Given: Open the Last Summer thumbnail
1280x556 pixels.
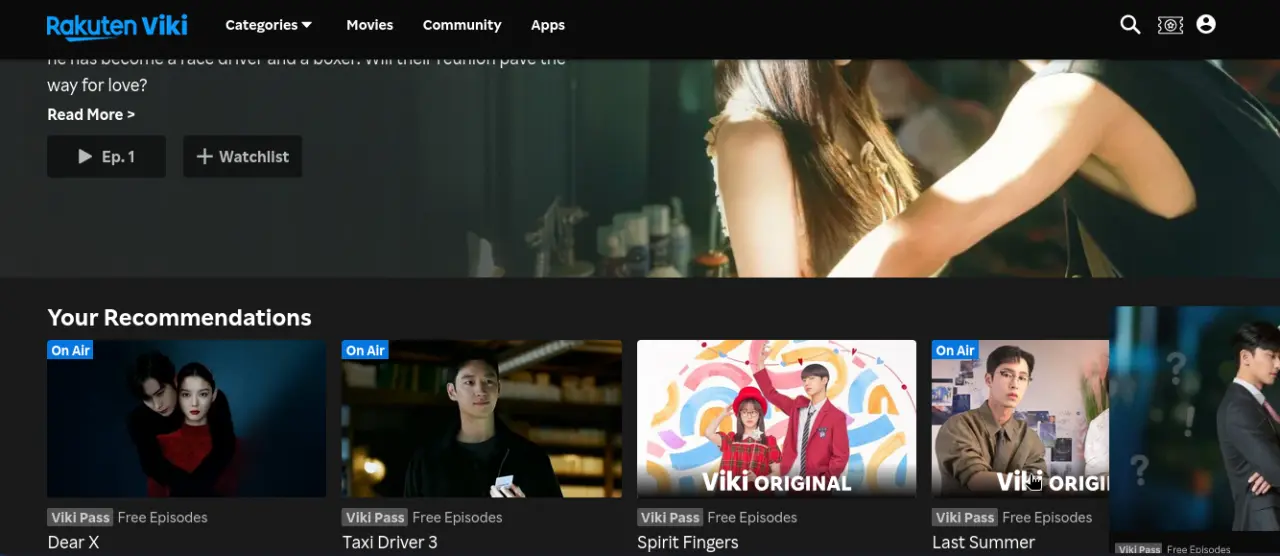Looking at the screenshot, I should (1020, 419).
